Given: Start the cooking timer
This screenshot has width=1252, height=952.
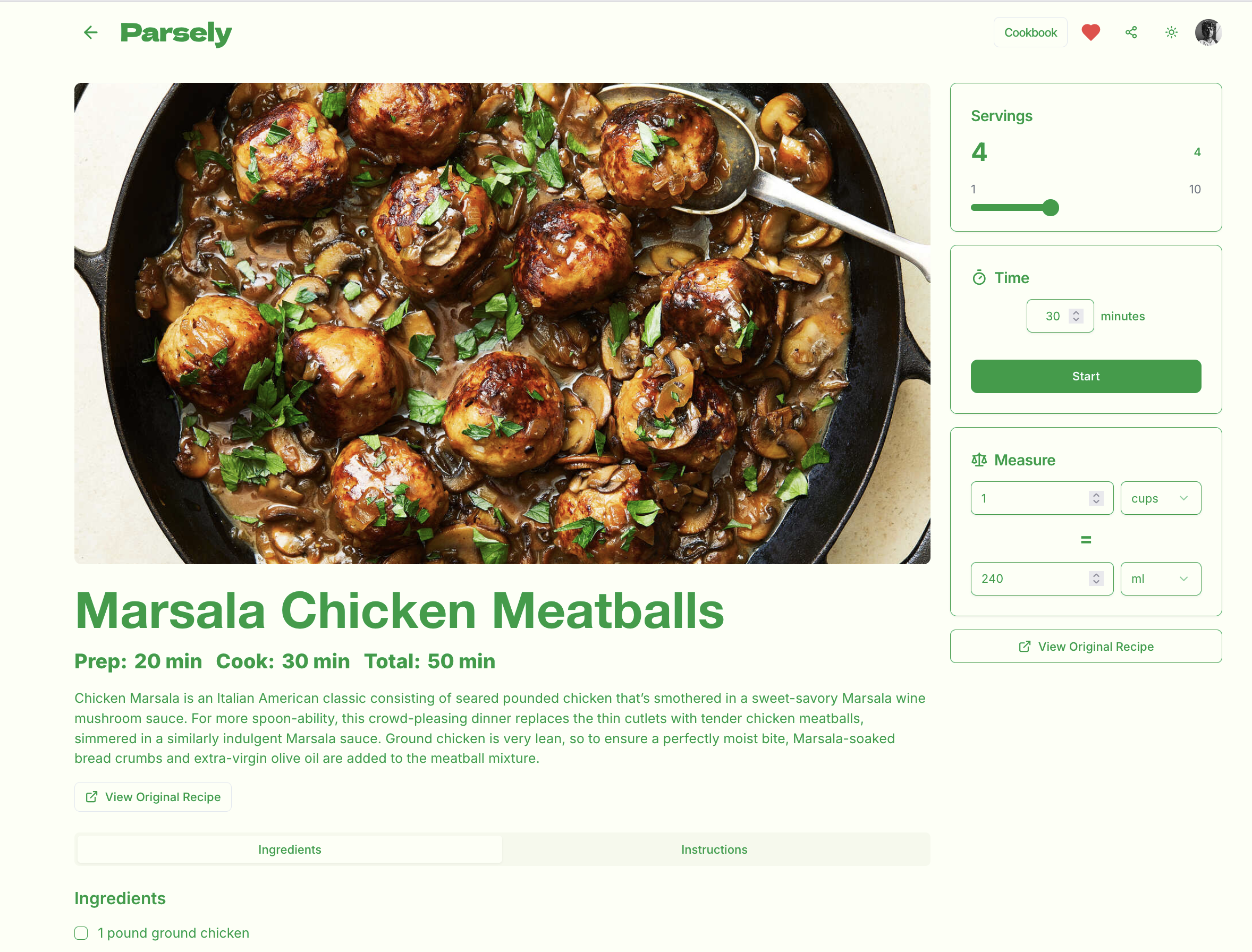Looking at the screenshot, I should click(1085, 376).
